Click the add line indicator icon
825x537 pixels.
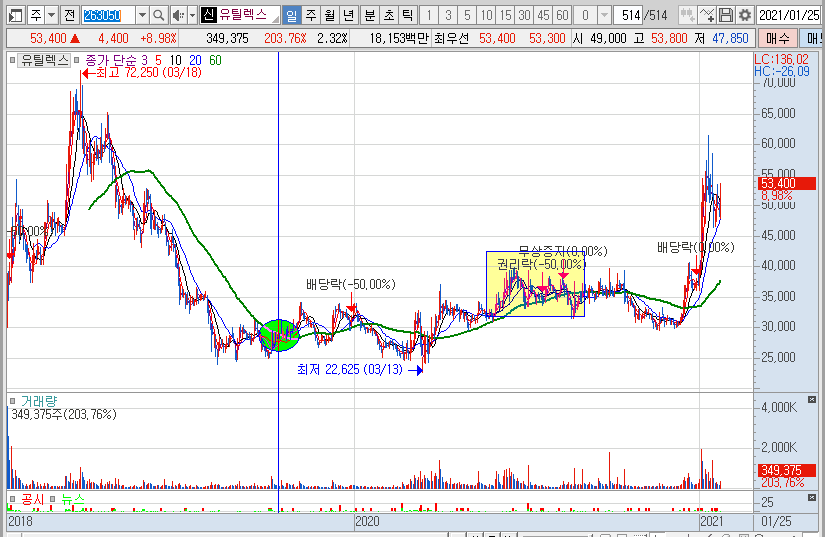(x=707, y=15)
